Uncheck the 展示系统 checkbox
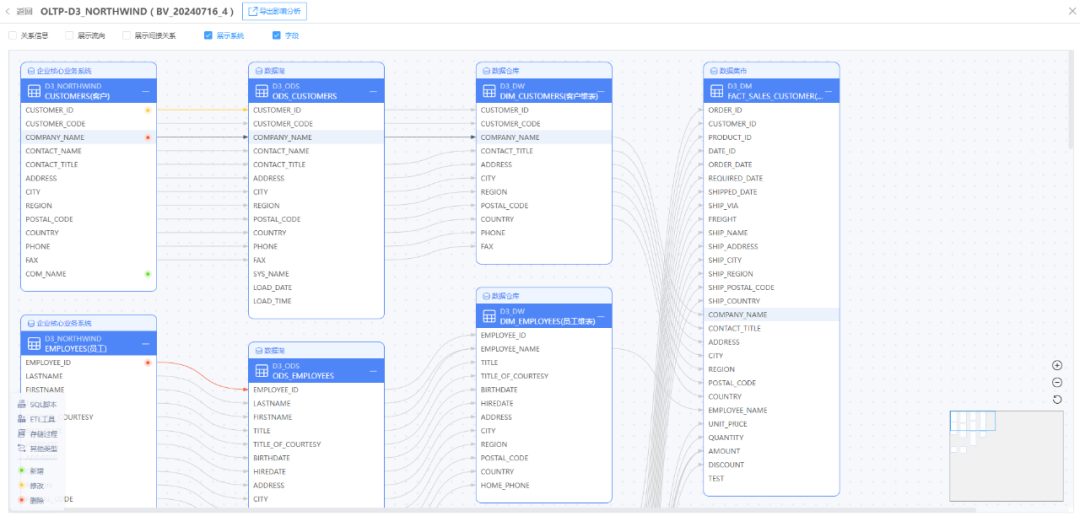The height and width of the screenshot is (516, 1080). click(x=208, y=35)
